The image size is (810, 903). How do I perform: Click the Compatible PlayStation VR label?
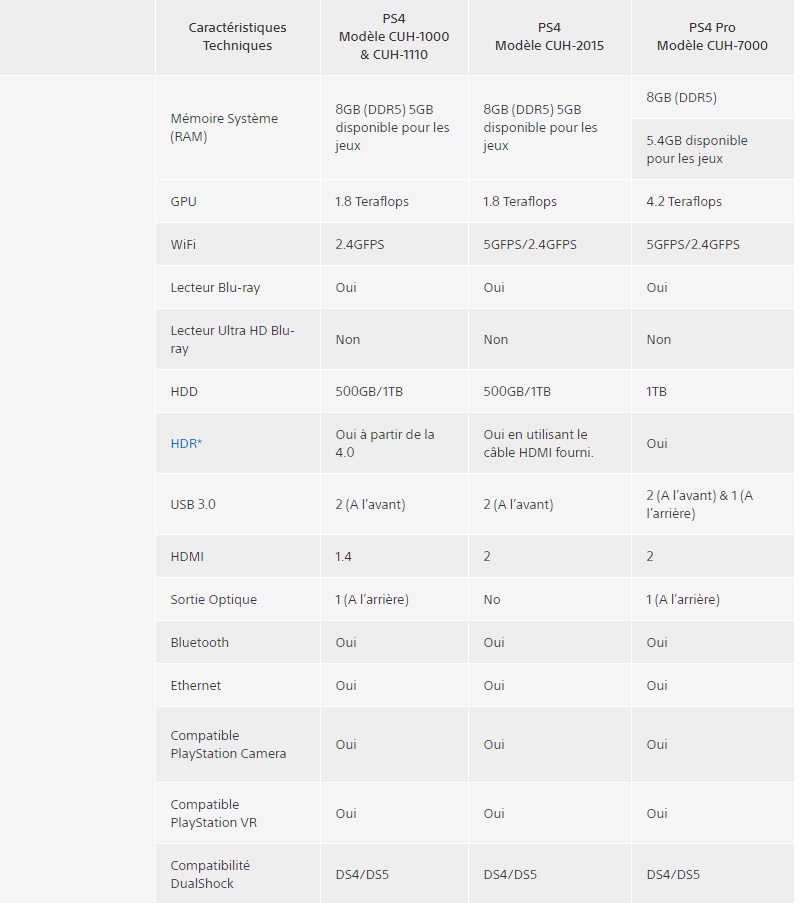pyautogui.click(x=219, y=813)
